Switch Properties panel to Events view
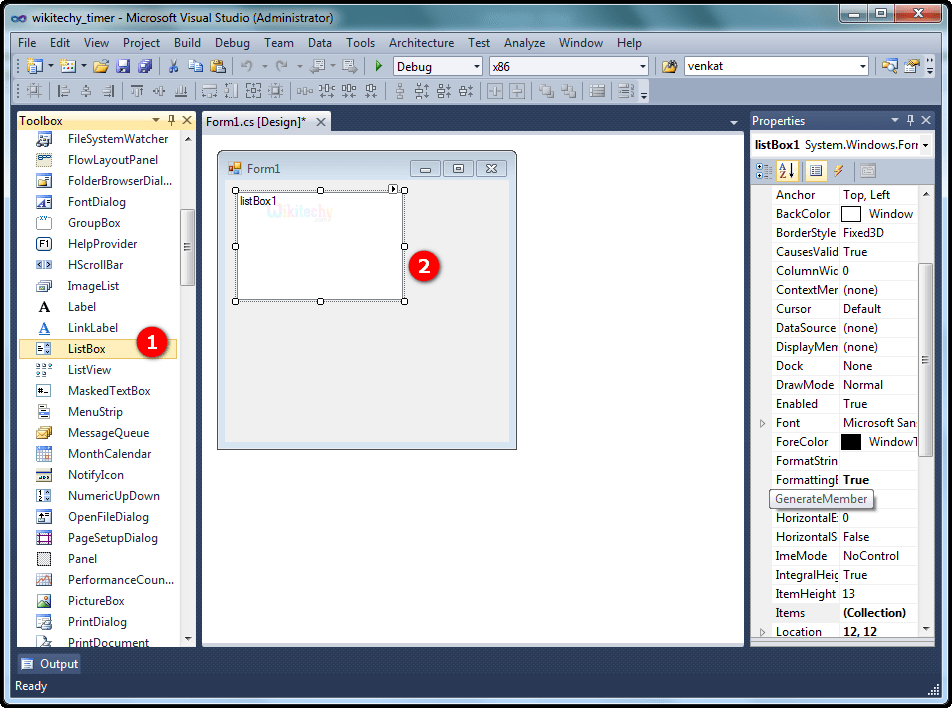This screenshot has height=708, width=952. pos(838,170)
